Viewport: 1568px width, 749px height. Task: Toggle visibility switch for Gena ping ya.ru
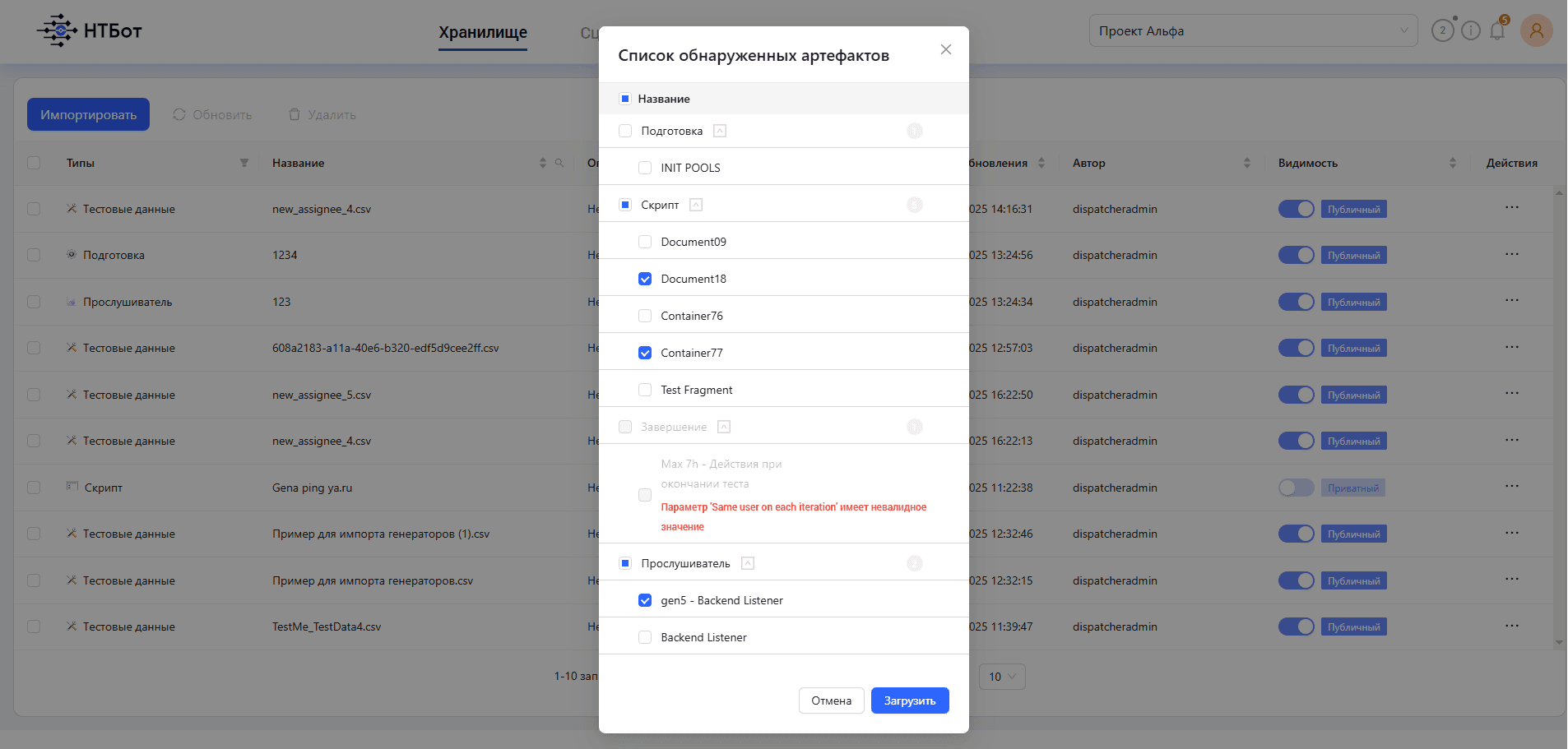pyautogui.click(x=1297, y=488)
